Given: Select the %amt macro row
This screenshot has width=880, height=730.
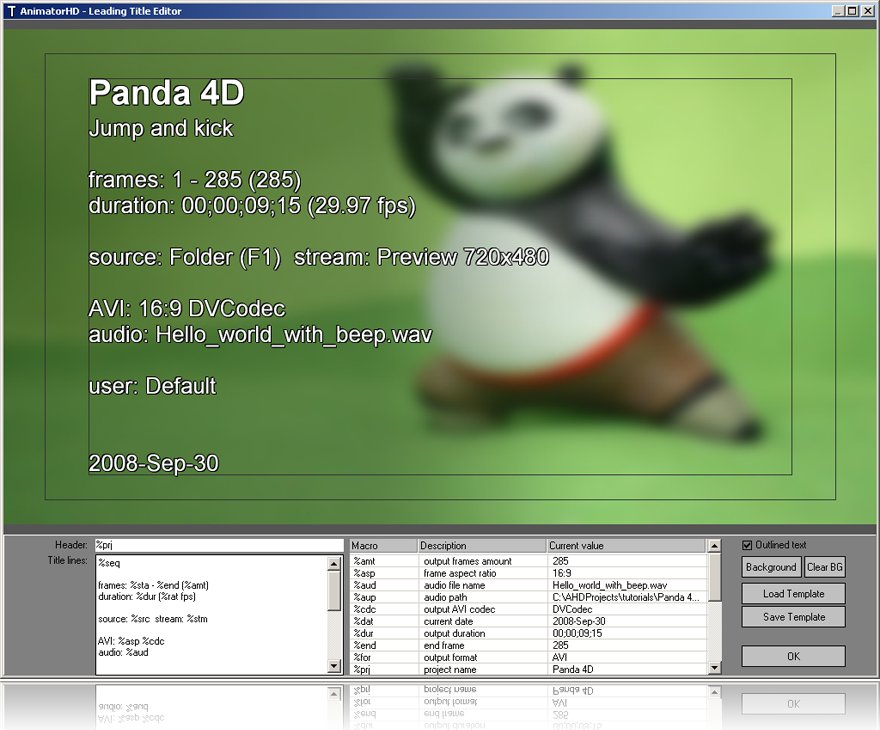Looking at the screenshot, I should (x=528, y=561).
